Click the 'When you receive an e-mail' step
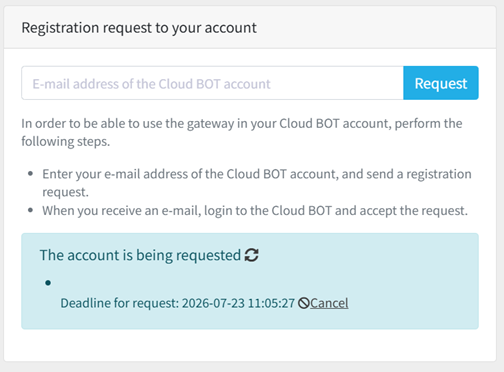Image resolution: width=504 pixels, height=372 pixels. point(255,211)
